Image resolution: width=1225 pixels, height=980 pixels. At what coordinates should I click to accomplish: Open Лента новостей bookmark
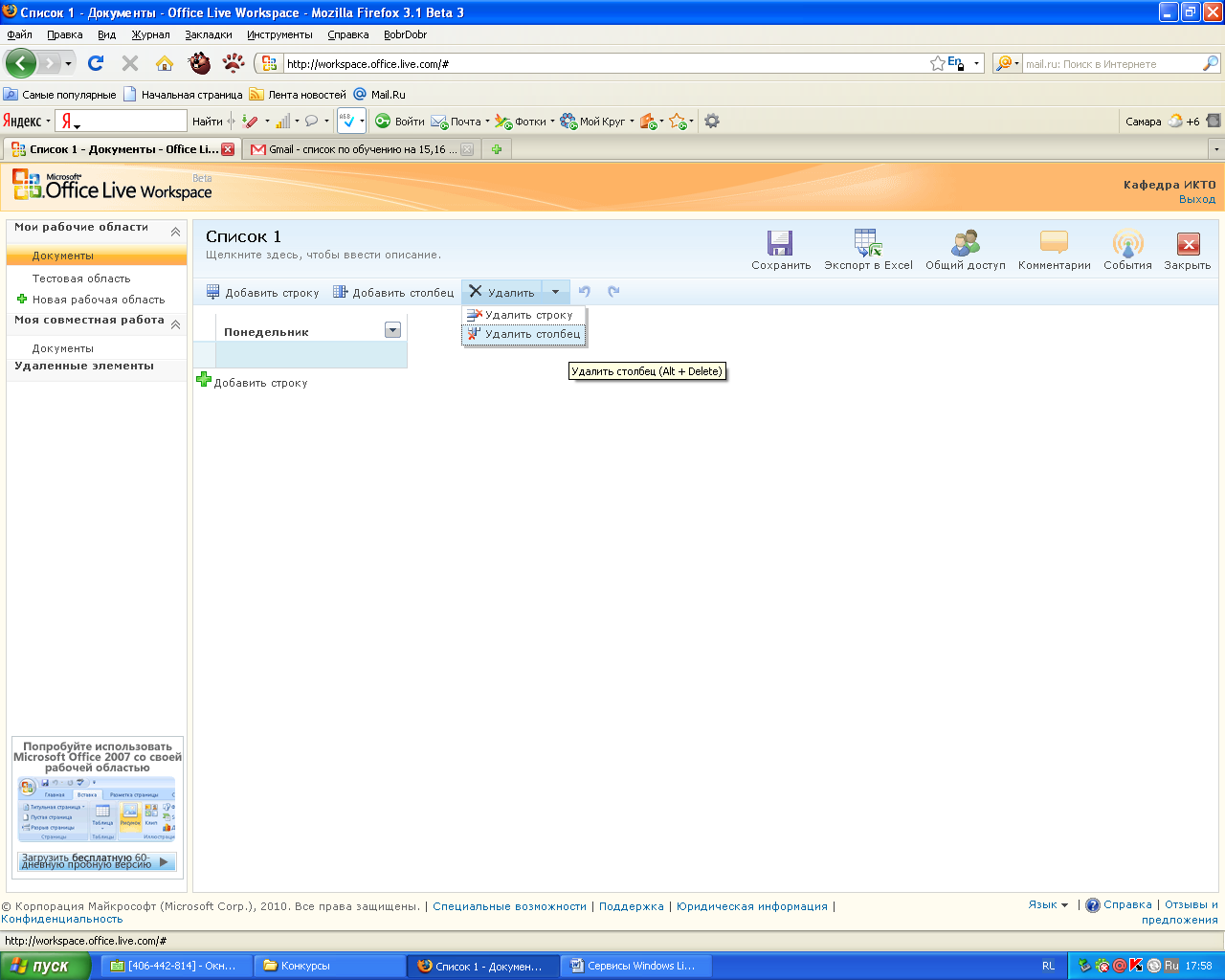298,95
